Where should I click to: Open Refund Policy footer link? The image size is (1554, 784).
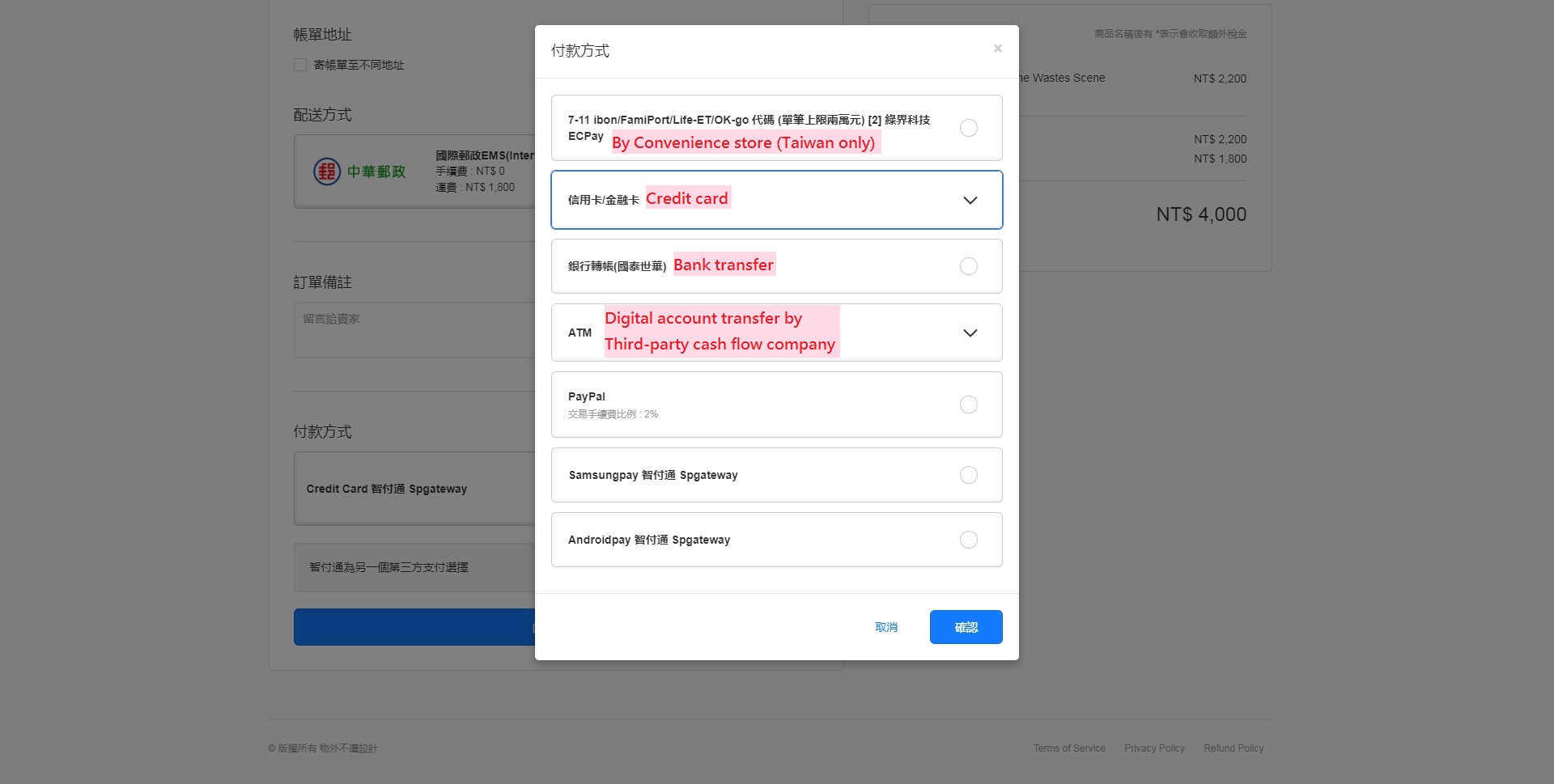point(1233,748)
